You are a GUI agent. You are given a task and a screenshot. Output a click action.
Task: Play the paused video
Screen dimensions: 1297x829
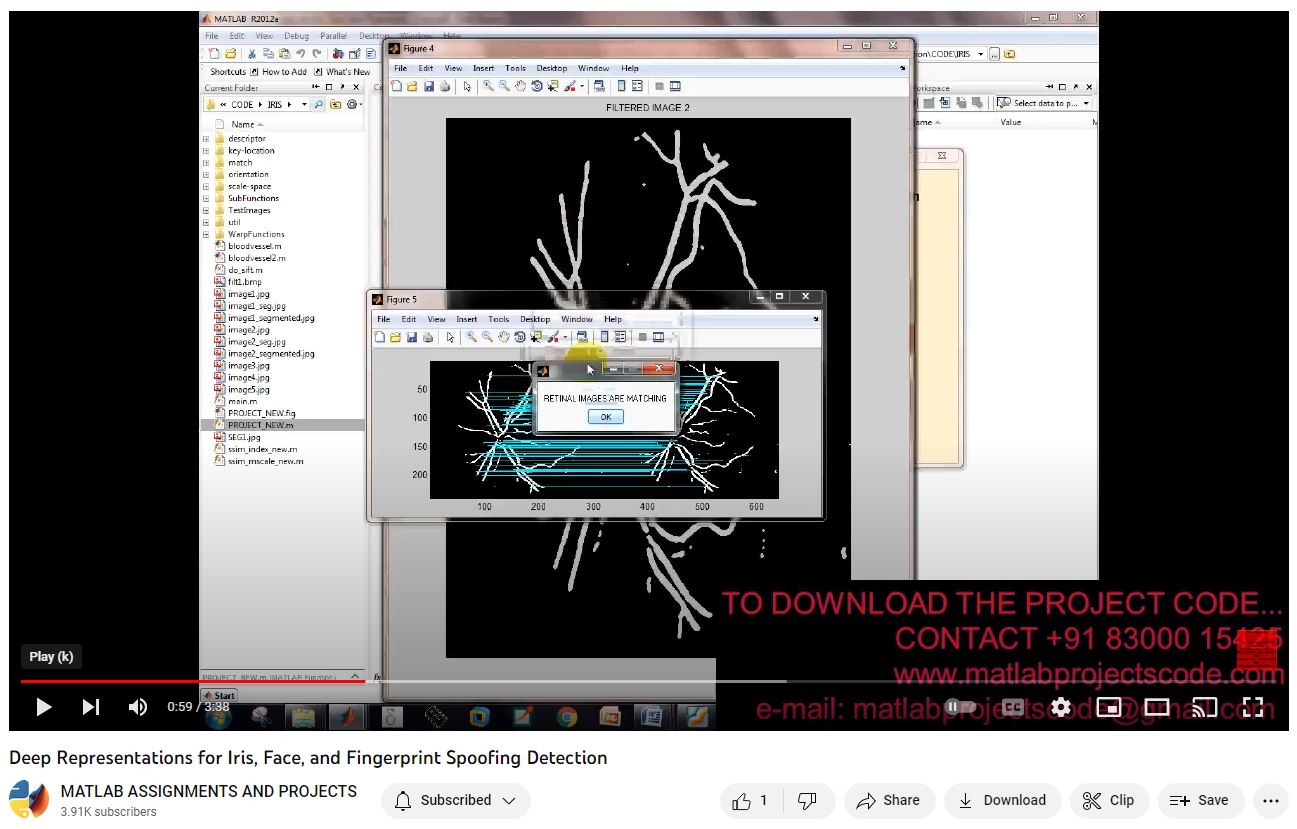tap(43, 707)
